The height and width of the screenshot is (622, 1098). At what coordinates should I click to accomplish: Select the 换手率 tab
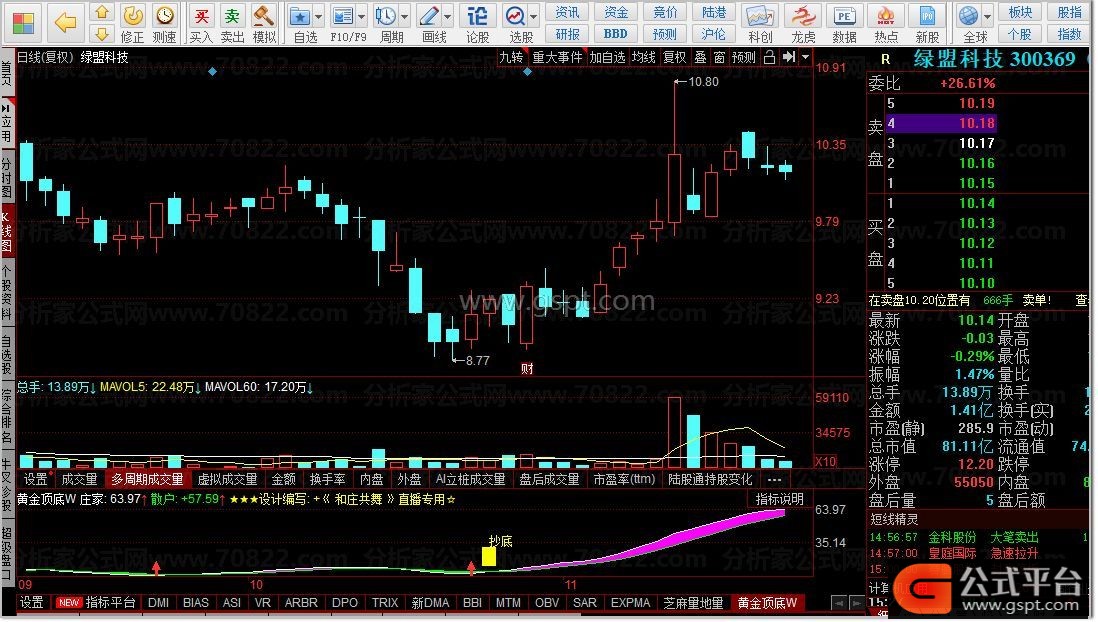tap(328, 479)
